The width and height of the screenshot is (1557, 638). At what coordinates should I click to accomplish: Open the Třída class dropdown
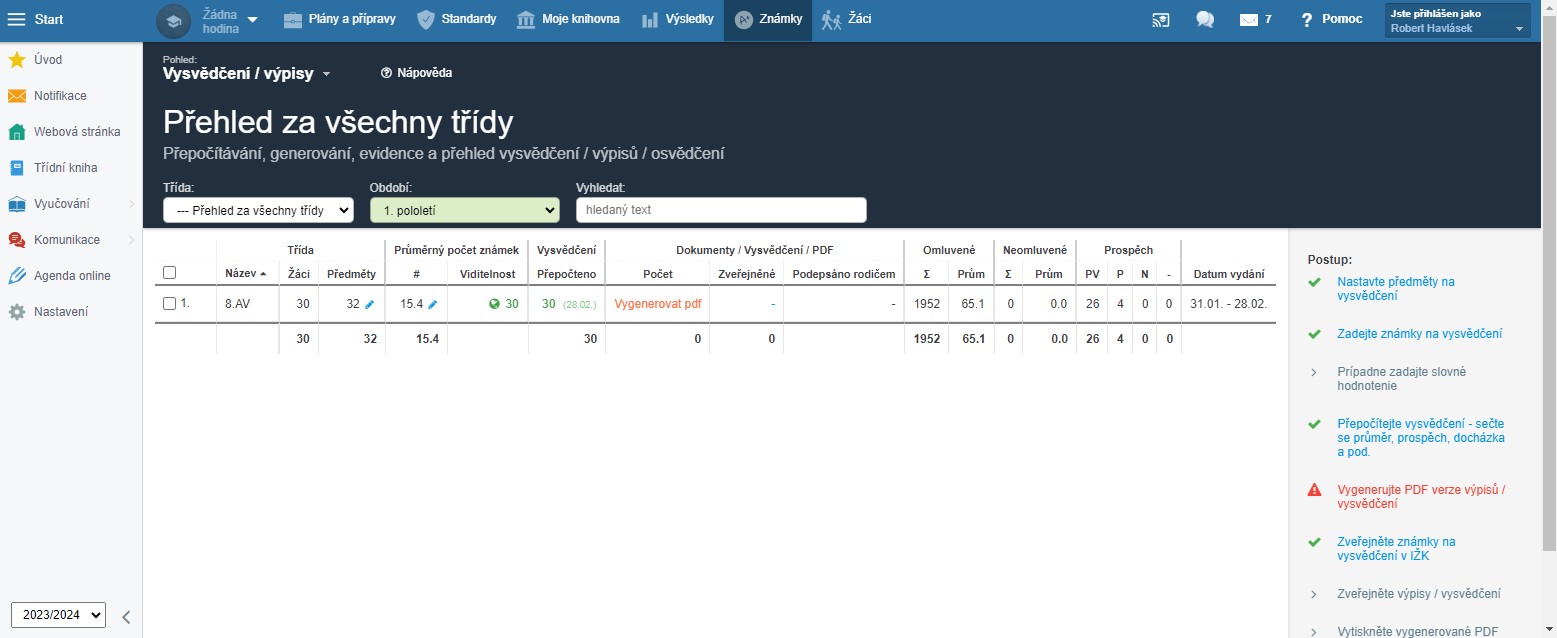point(258,210)
